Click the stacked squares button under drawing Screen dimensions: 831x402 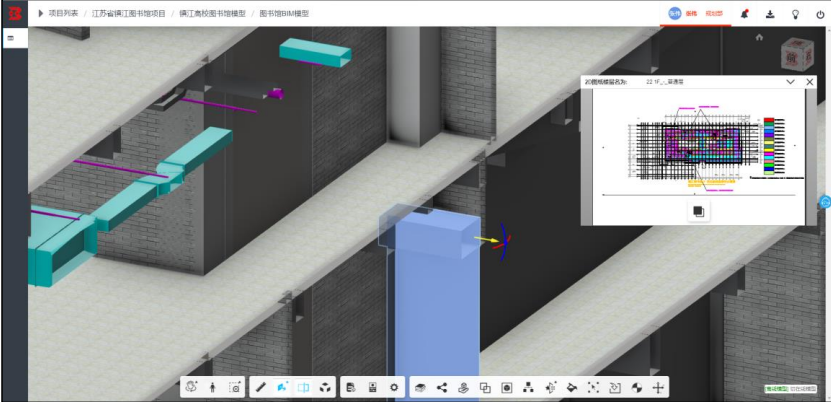[699, 211]
